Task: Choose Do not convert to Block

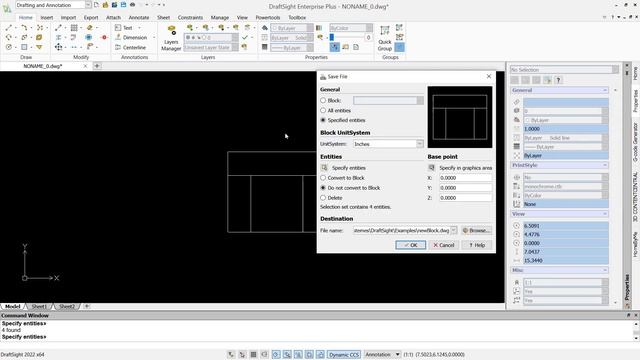Action: (x=323, y=188)
